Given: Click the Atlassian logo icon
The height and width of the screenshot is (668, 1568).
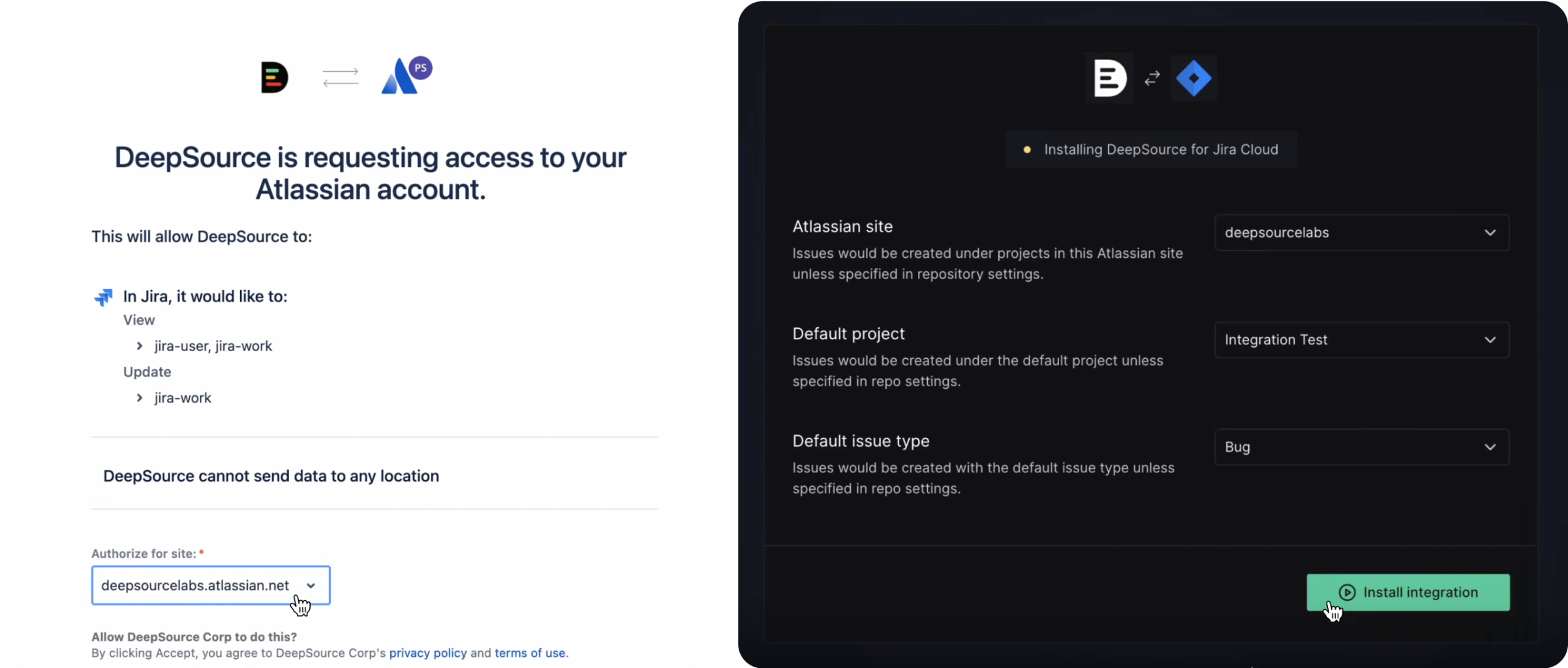Looking at the screenshot, I should point(399,79).
